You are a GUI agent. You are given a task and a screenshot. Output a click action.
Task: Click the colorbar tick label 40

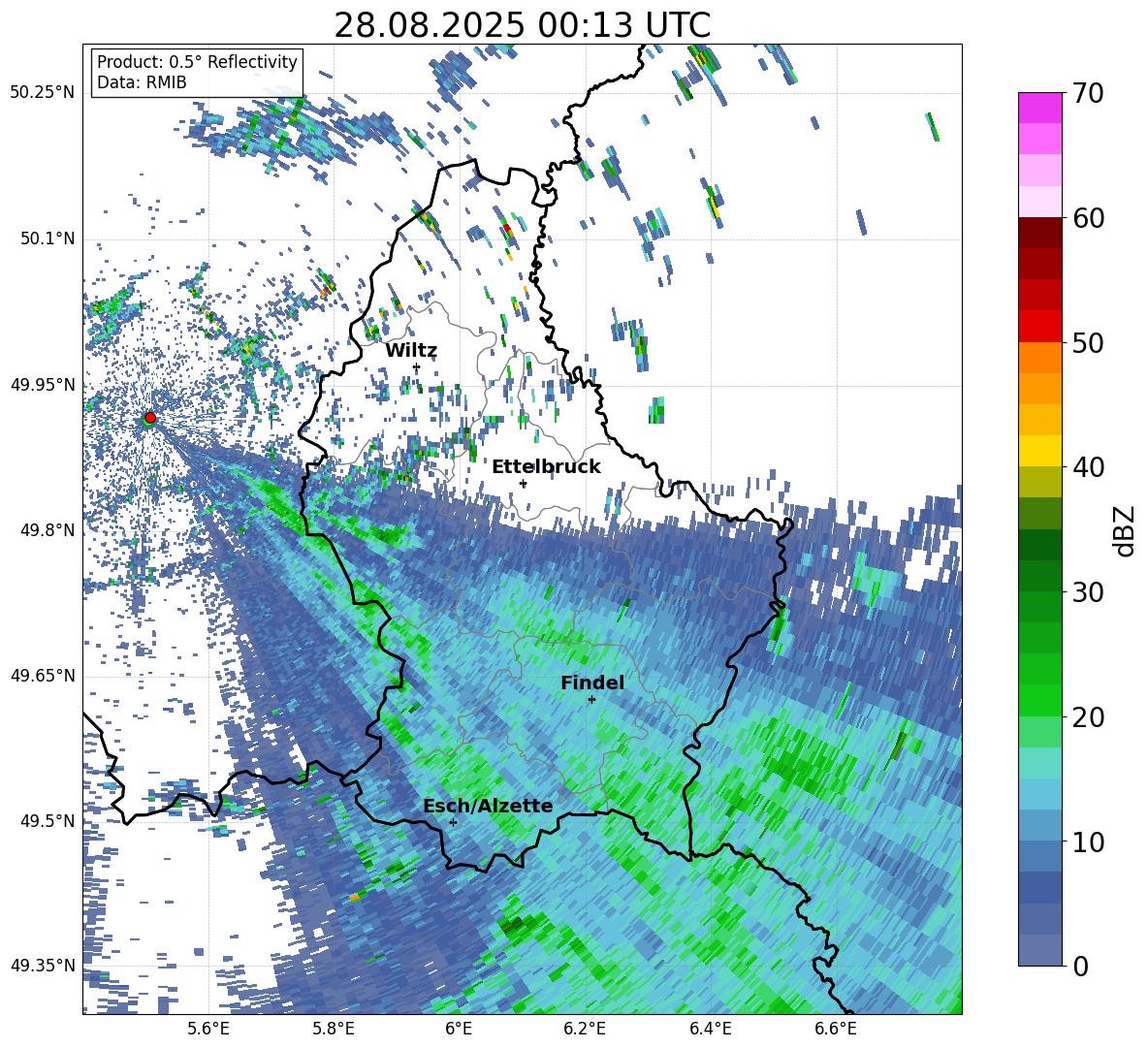(x=1088, y=467)
